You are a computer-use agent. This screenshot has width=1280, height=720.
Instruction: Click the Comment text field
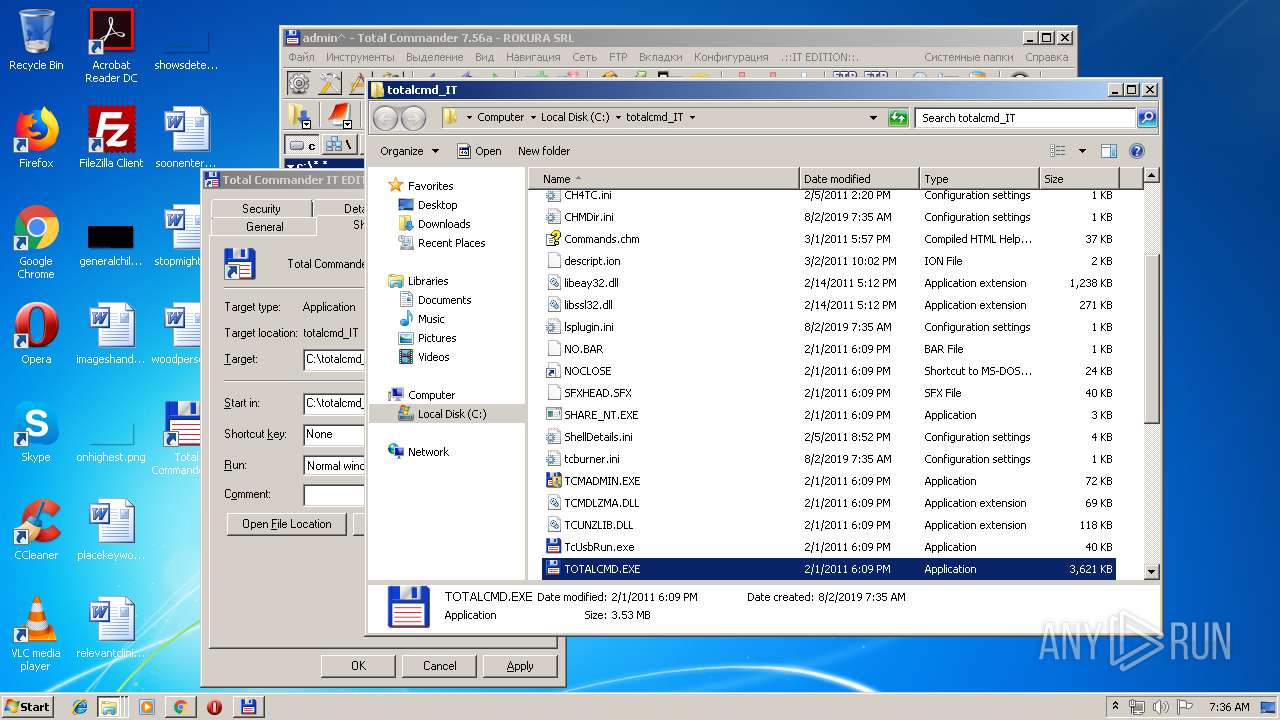(x=335, y=495)
